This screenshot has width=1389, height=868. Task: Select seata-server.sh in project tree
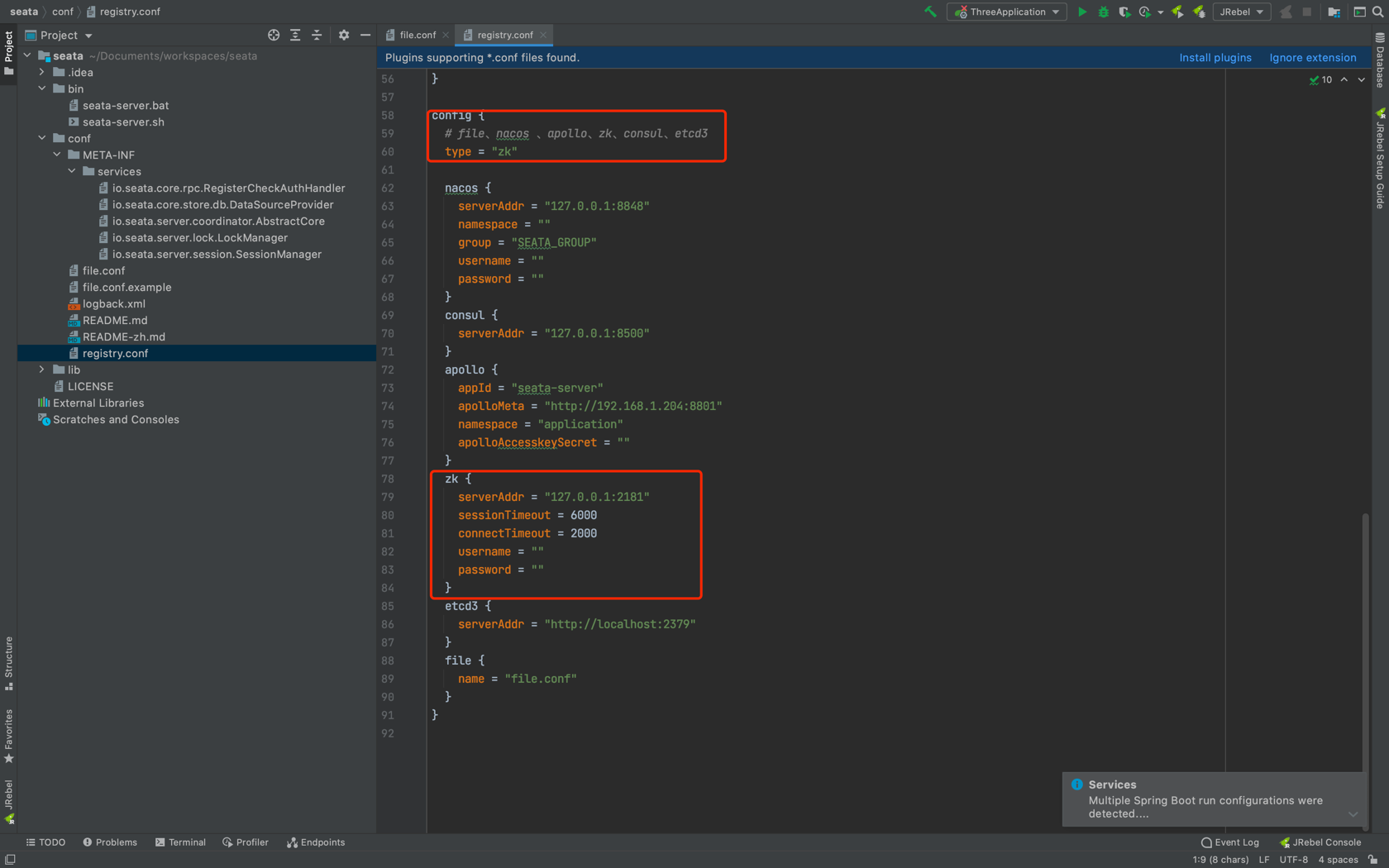pyautogui.click(x=123, y=122)
